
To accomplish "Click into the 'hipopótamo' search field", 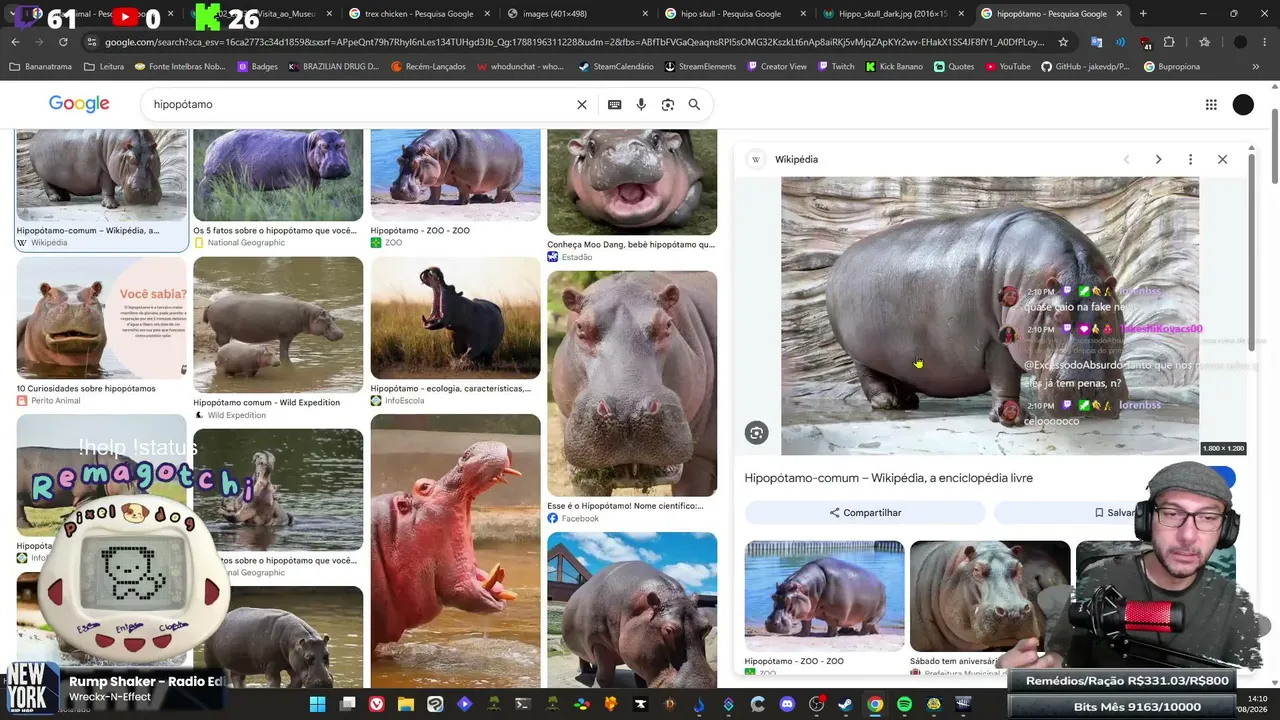I will coord(360,104).
